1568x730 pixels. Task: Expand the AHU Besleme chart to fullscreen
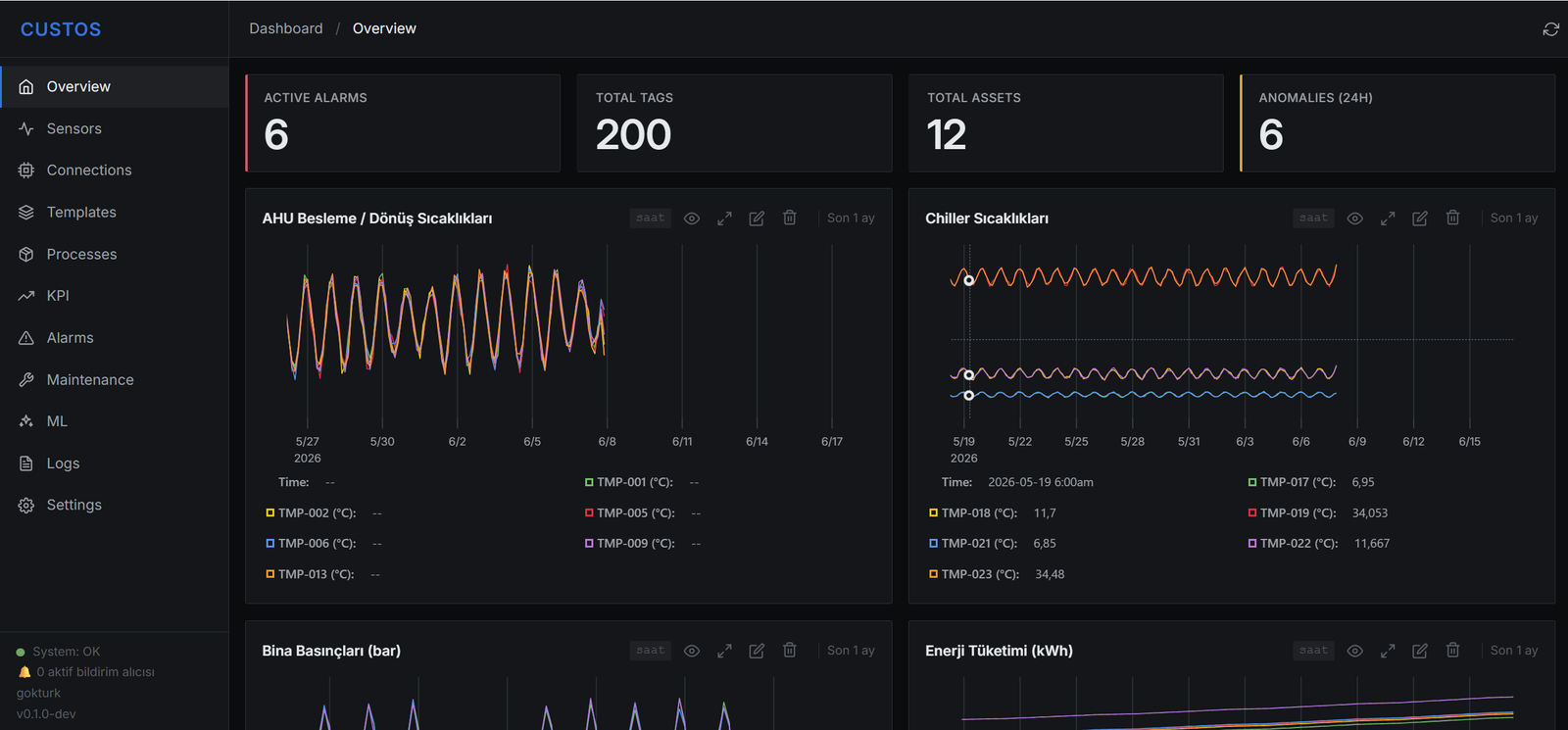(724, 219)
